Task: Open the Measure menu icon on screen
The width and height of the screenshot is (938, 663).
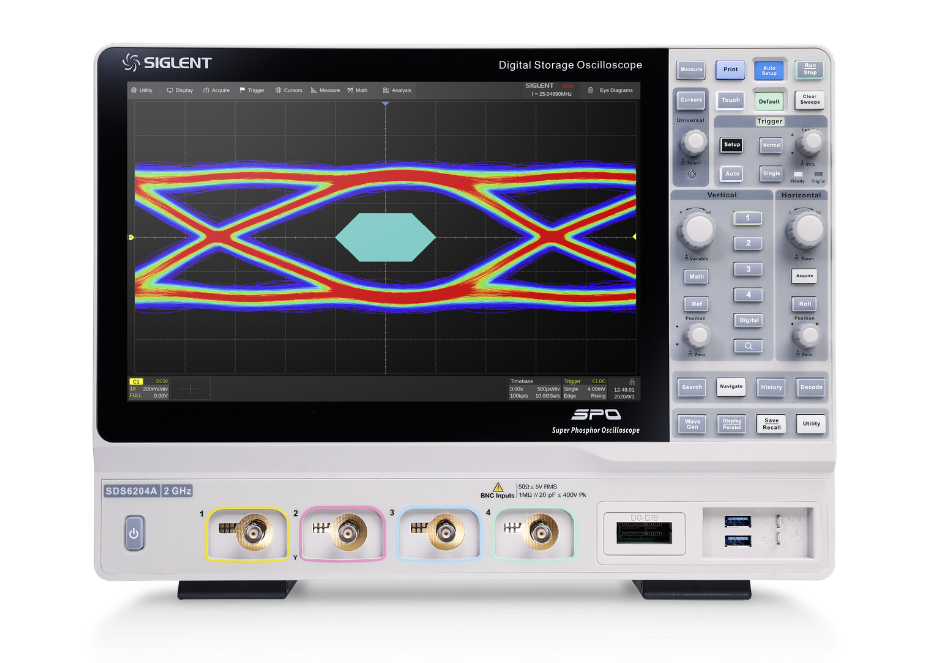Action: pos(313,90)
